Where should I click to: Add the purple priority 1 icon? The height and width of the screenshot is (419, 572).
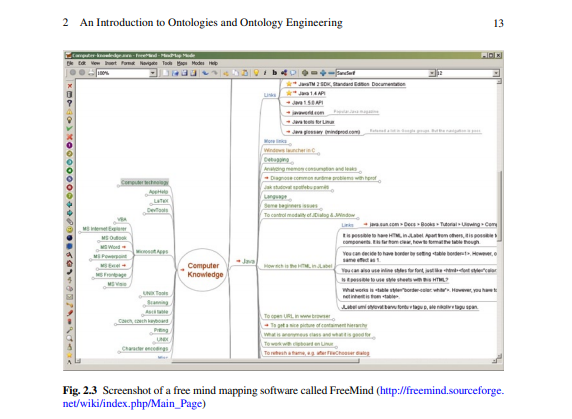(69, 145)
